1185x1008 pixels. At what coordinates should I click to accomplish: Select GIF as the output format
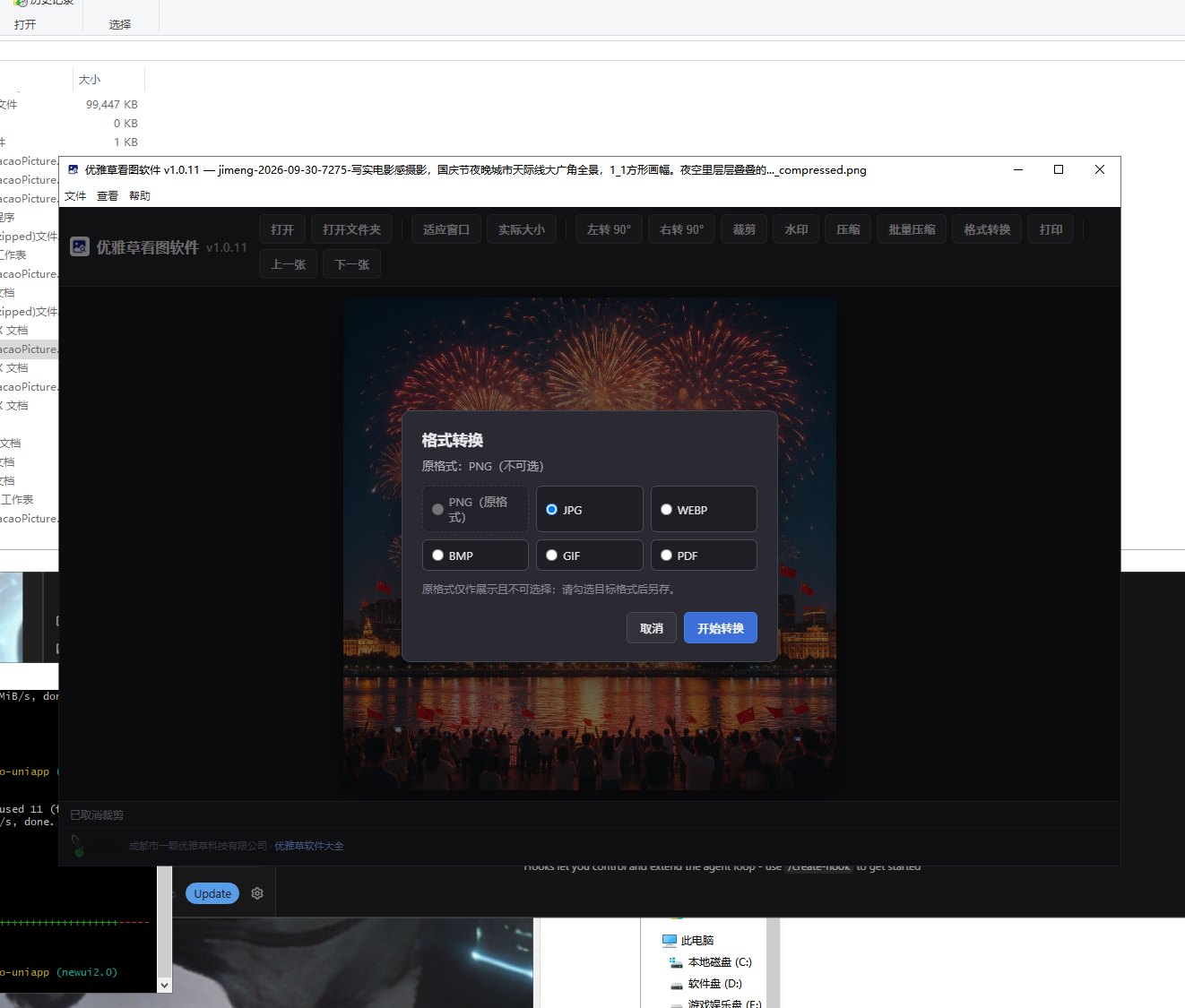(551, 555)
